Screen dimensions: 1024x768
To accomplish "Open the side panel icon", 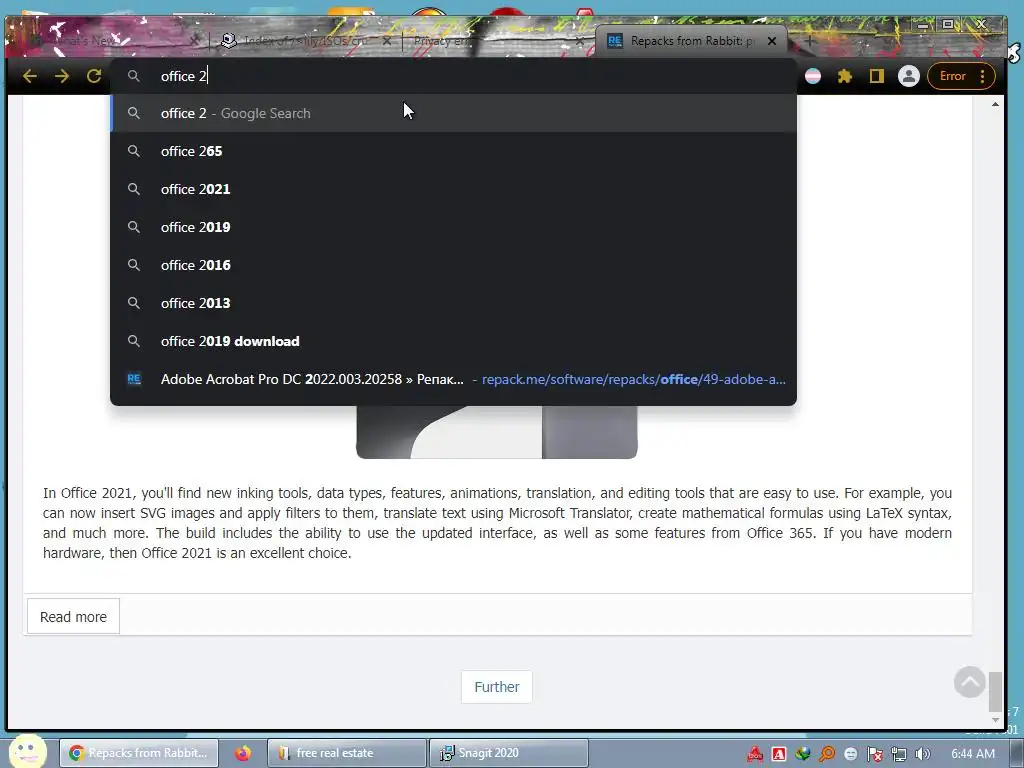I will click(x=876, y=76).
